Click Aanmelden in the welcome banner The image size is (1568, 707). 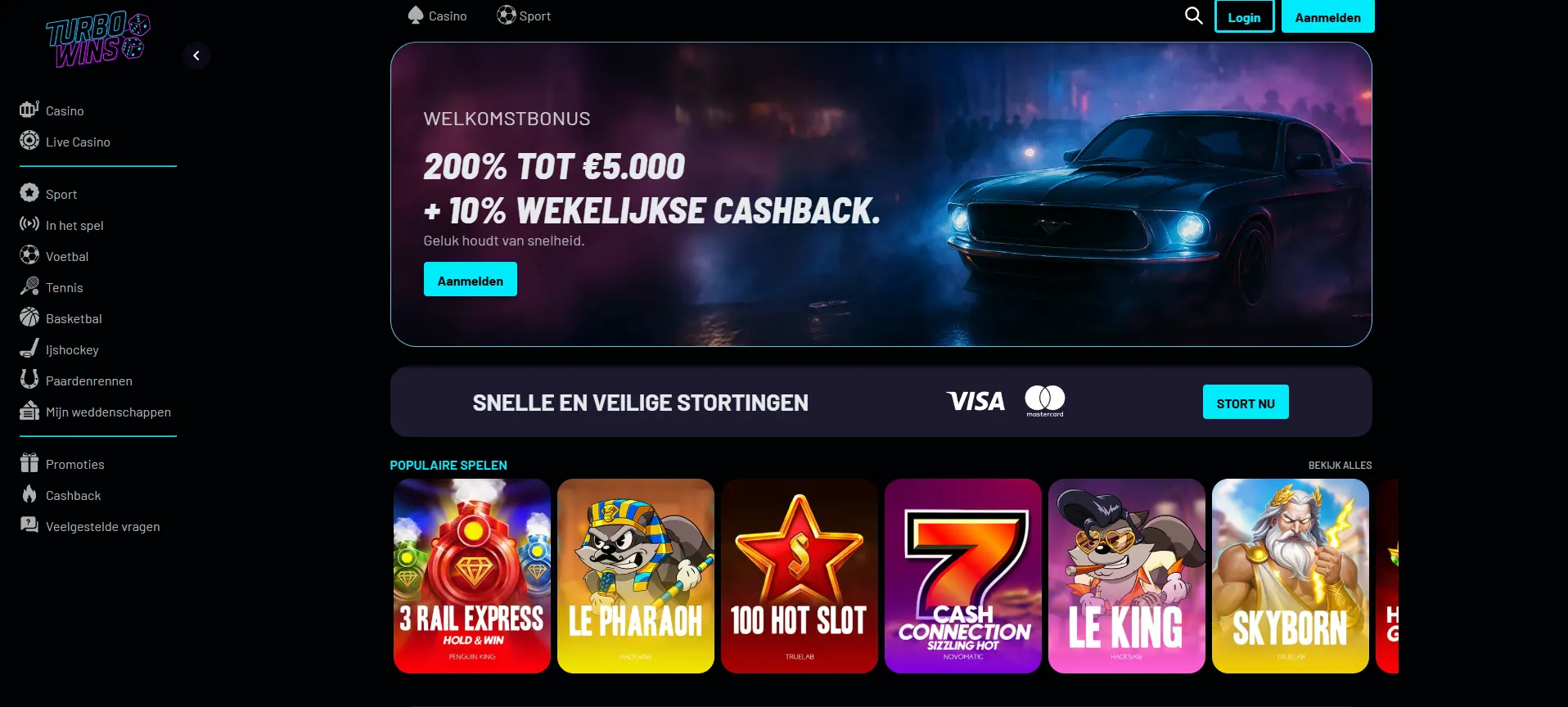pyautogui.click(x=471, y=280)
